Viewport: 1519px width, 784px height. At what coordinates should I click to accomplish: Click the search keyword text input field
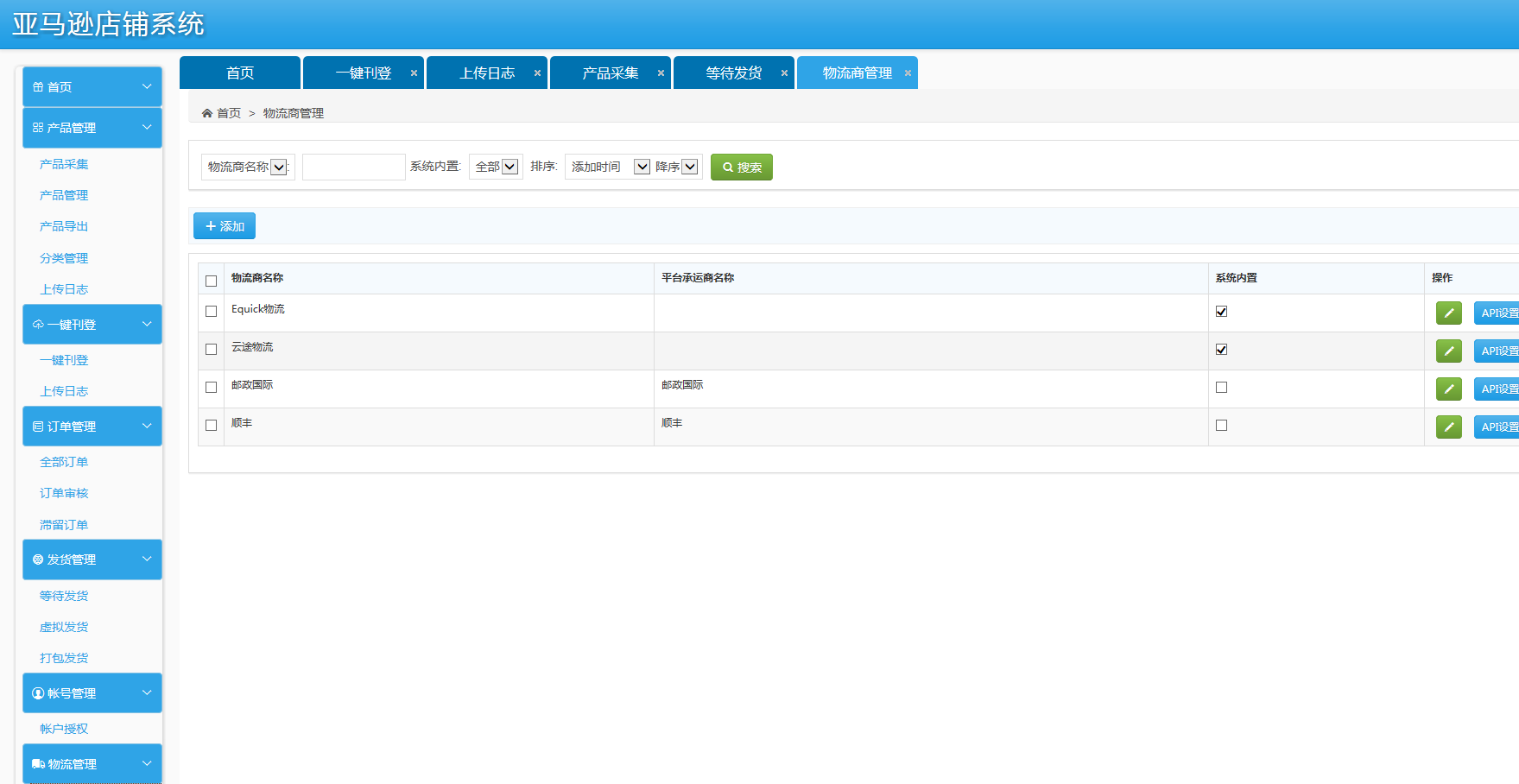click(x=353, y=167)
